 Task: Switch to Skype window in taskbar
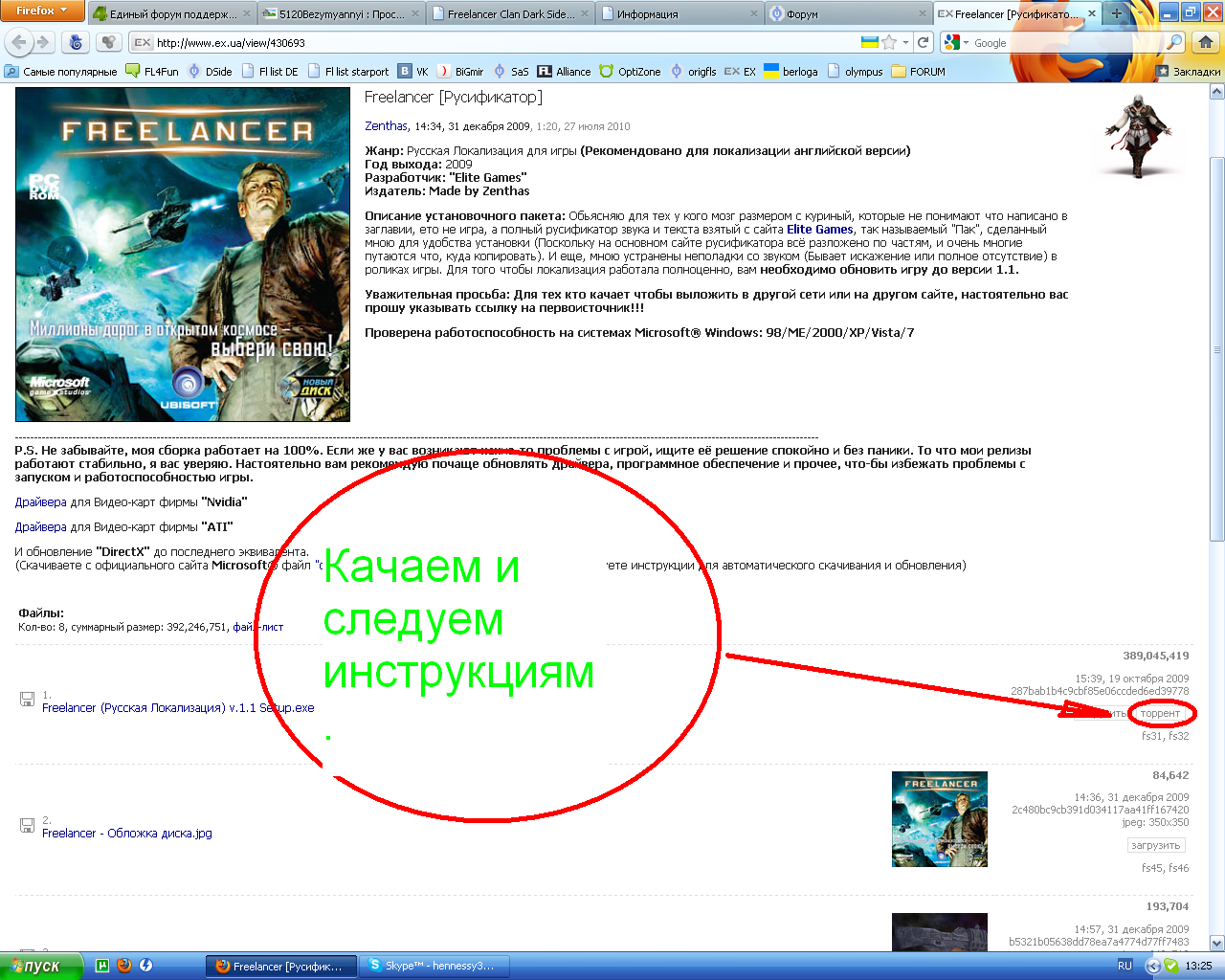click(434, 966)
